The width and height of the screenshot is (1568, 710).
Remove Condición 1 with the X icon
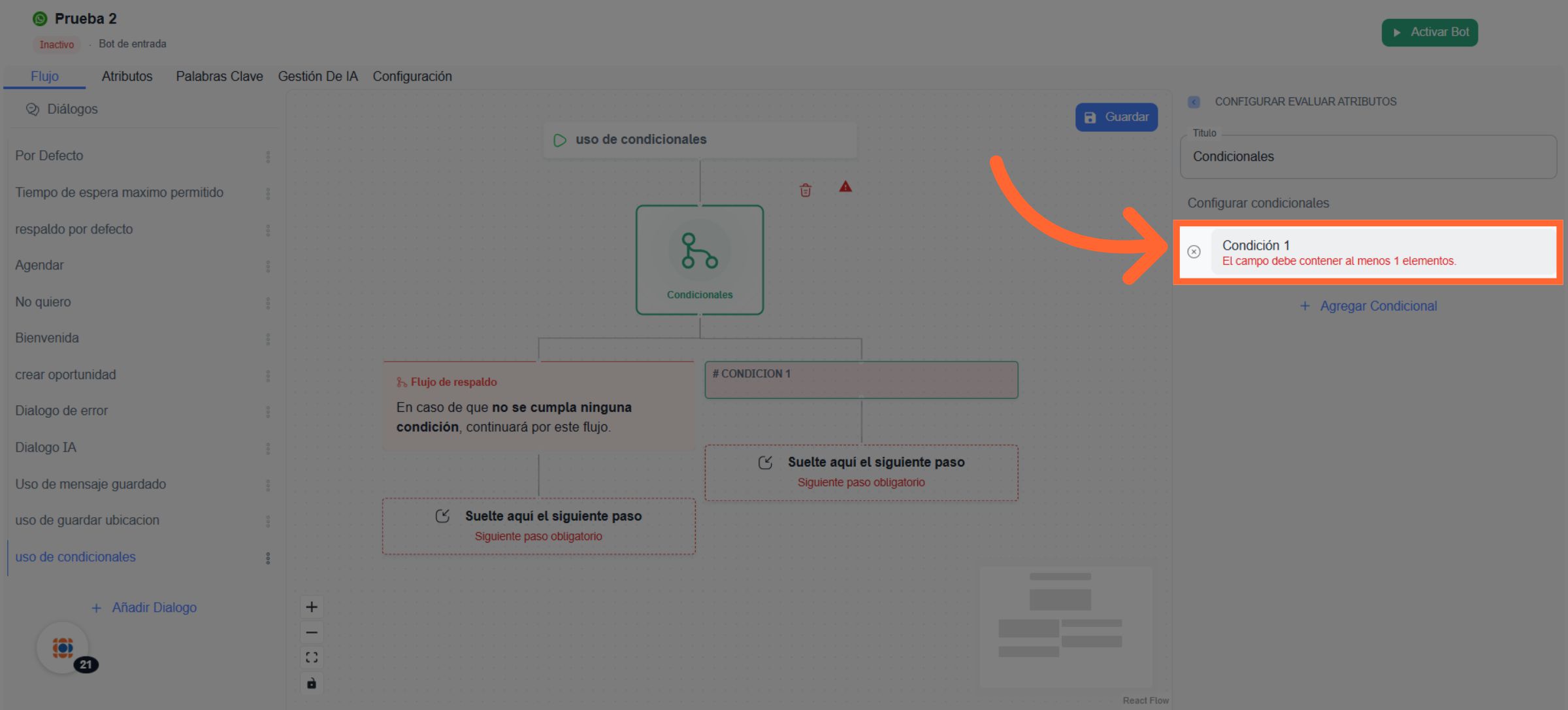[1194, 252]
